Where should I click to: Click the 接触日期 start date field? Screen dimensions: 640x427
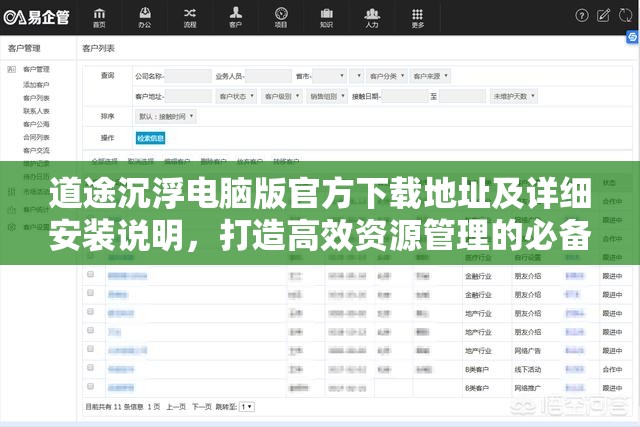point(405,96)
